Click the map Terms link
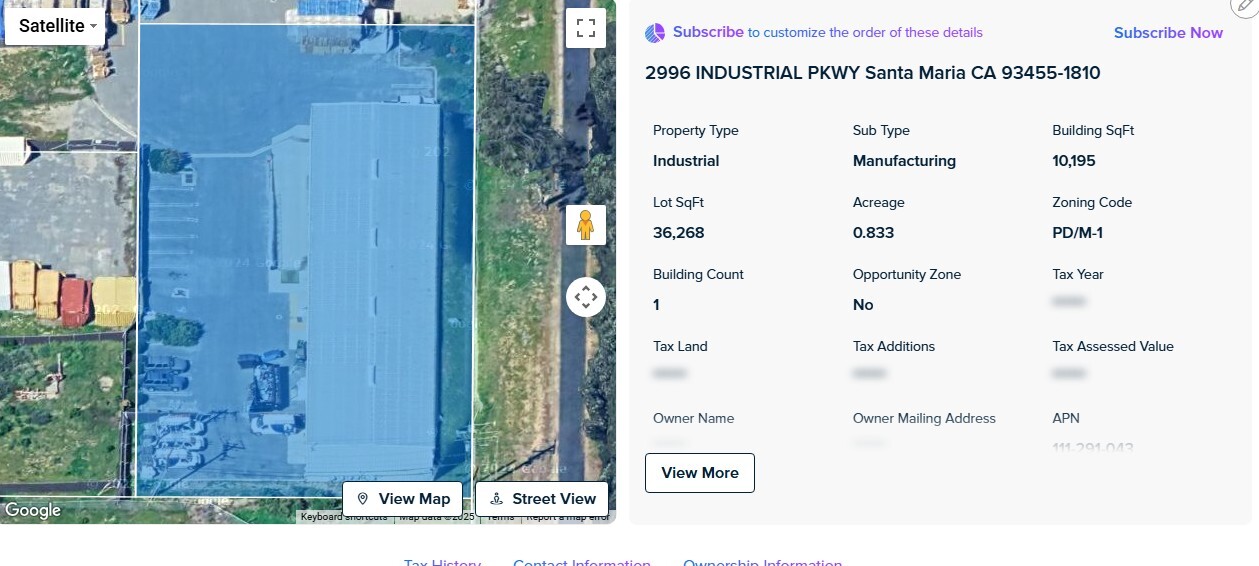This screenshot has height=566, width=1259. [500, 517]
